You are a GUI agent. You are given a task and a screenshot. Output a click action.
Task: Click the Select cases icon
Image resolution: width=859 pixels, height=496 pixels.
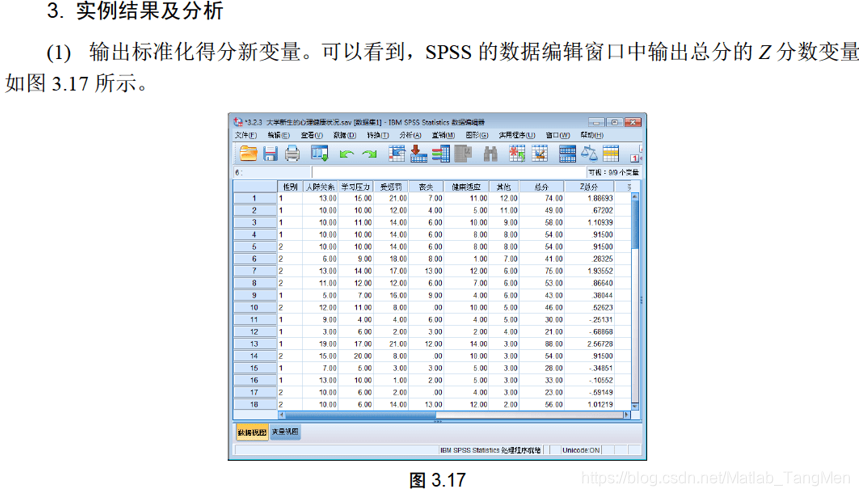(x=610, y=153)
